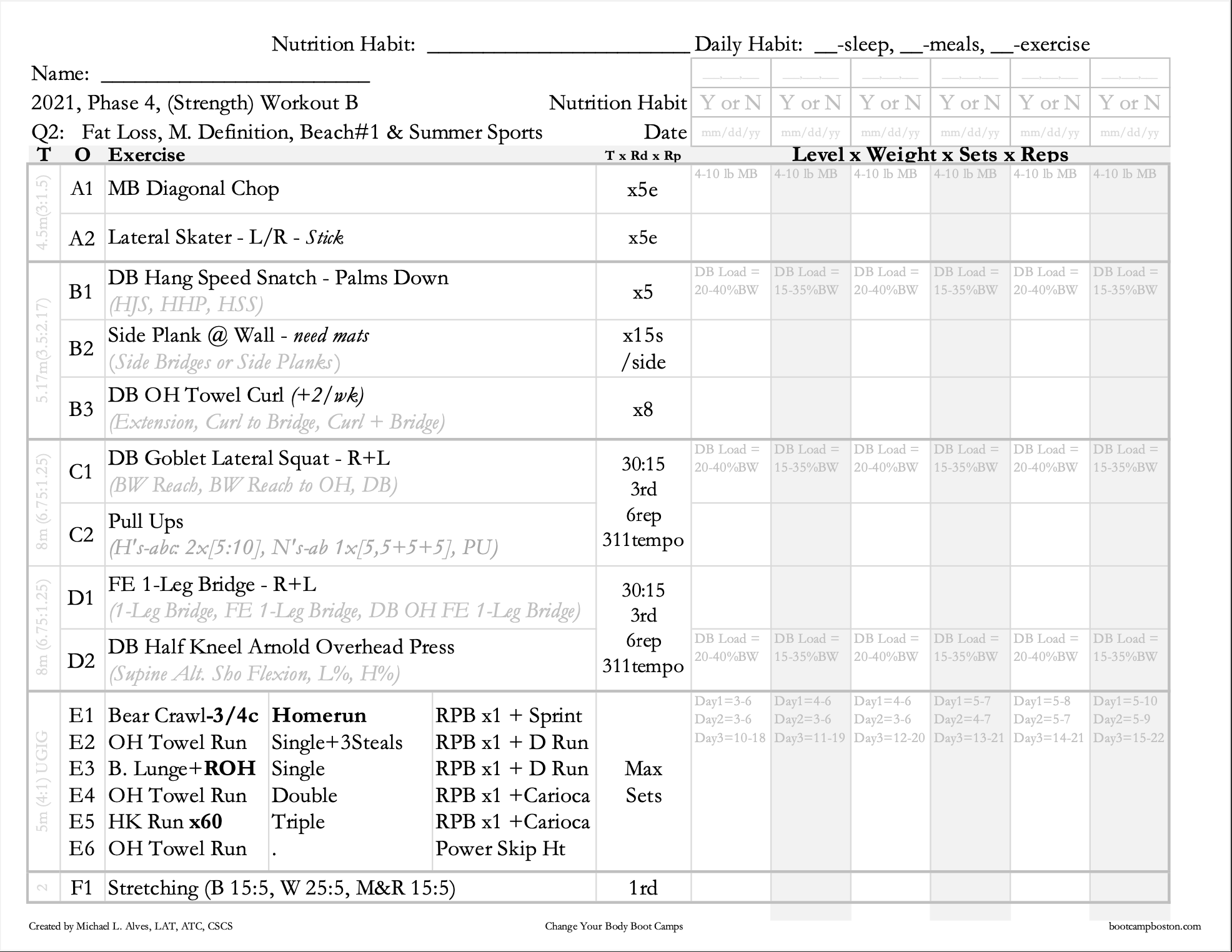
Task: Click the bootcampboston.com link in footer
Action: (1155, 926)
